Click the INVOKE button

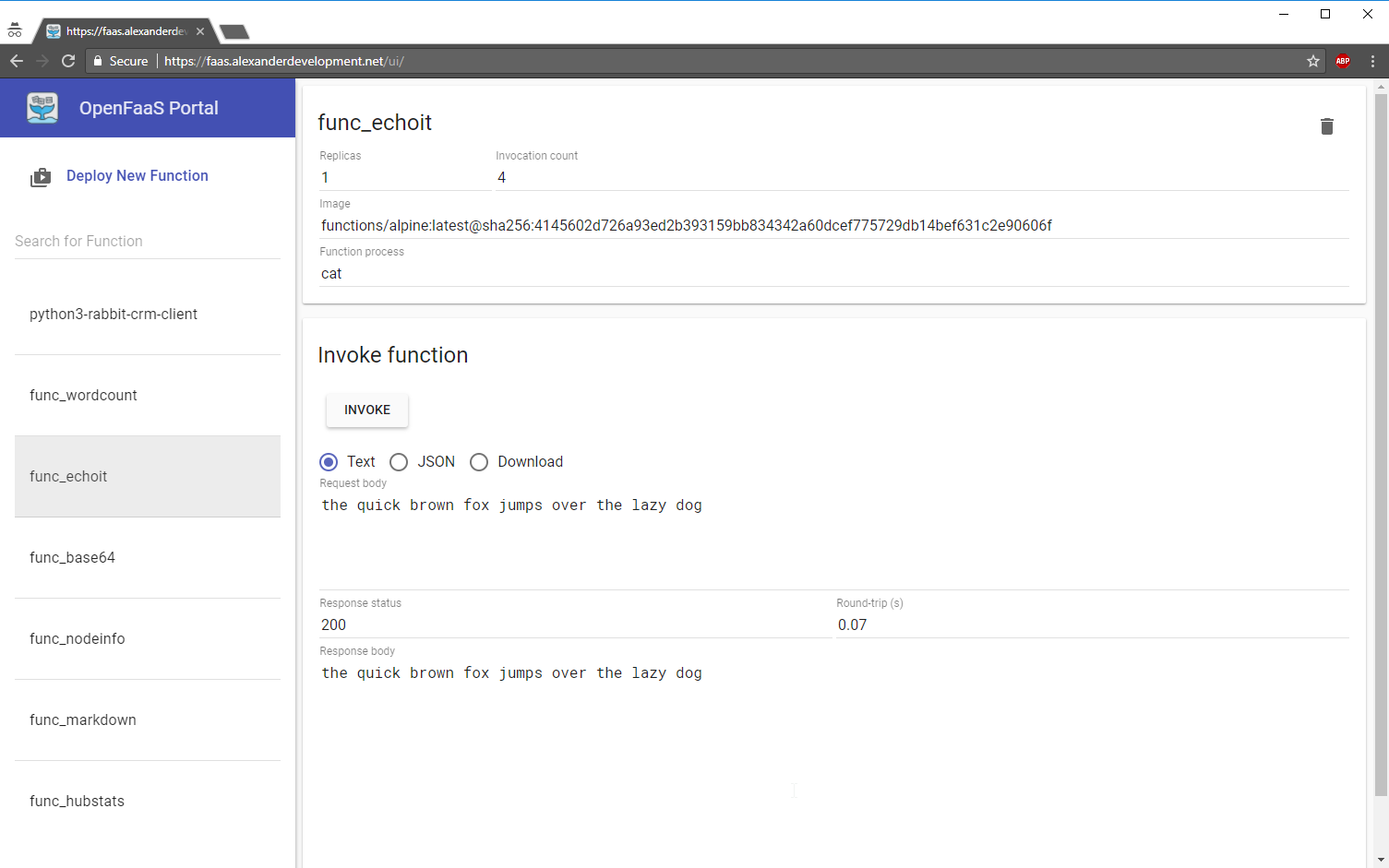[367, 410]
